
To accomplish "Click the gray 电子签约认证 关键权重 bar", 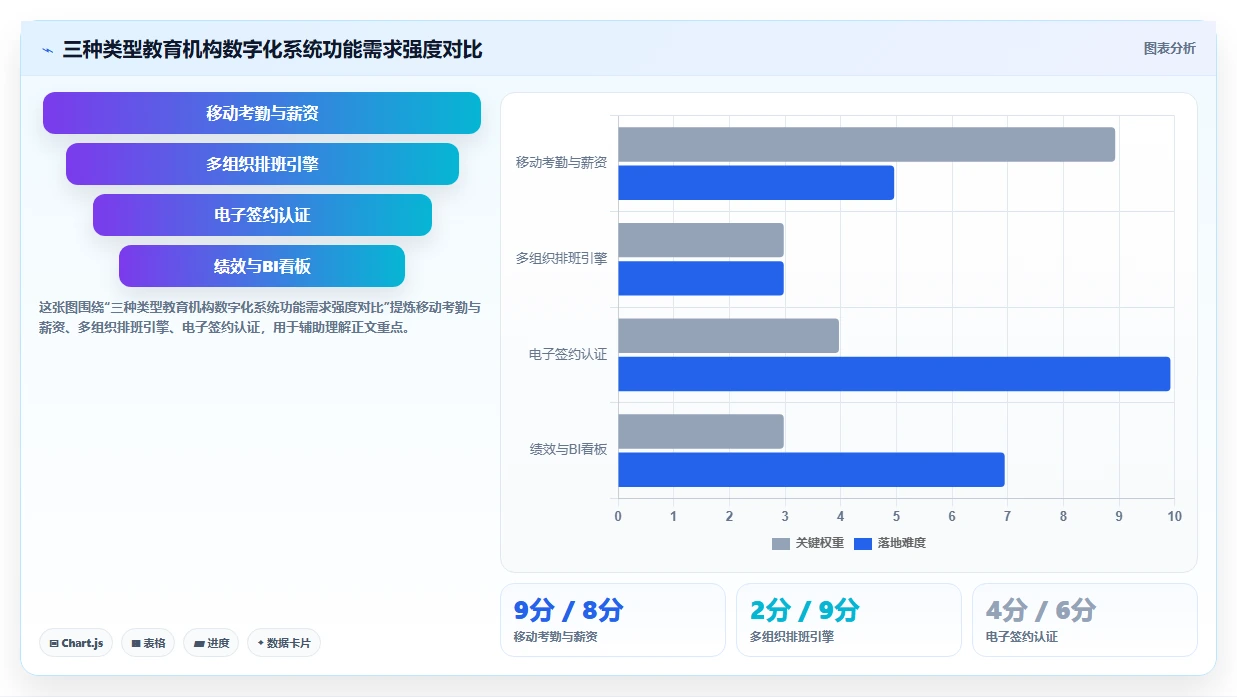I will coord(728,336).
